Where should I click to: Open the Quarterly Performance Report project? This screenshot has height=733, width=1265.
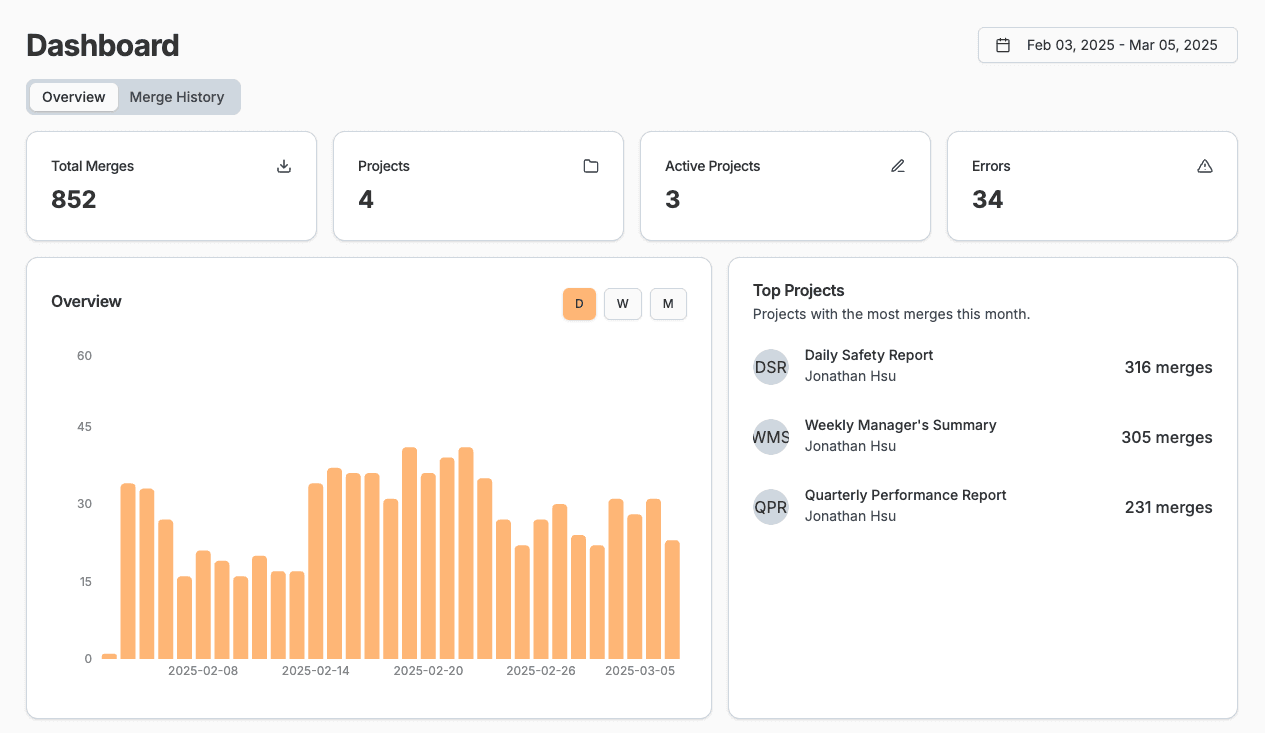point(905,495)
